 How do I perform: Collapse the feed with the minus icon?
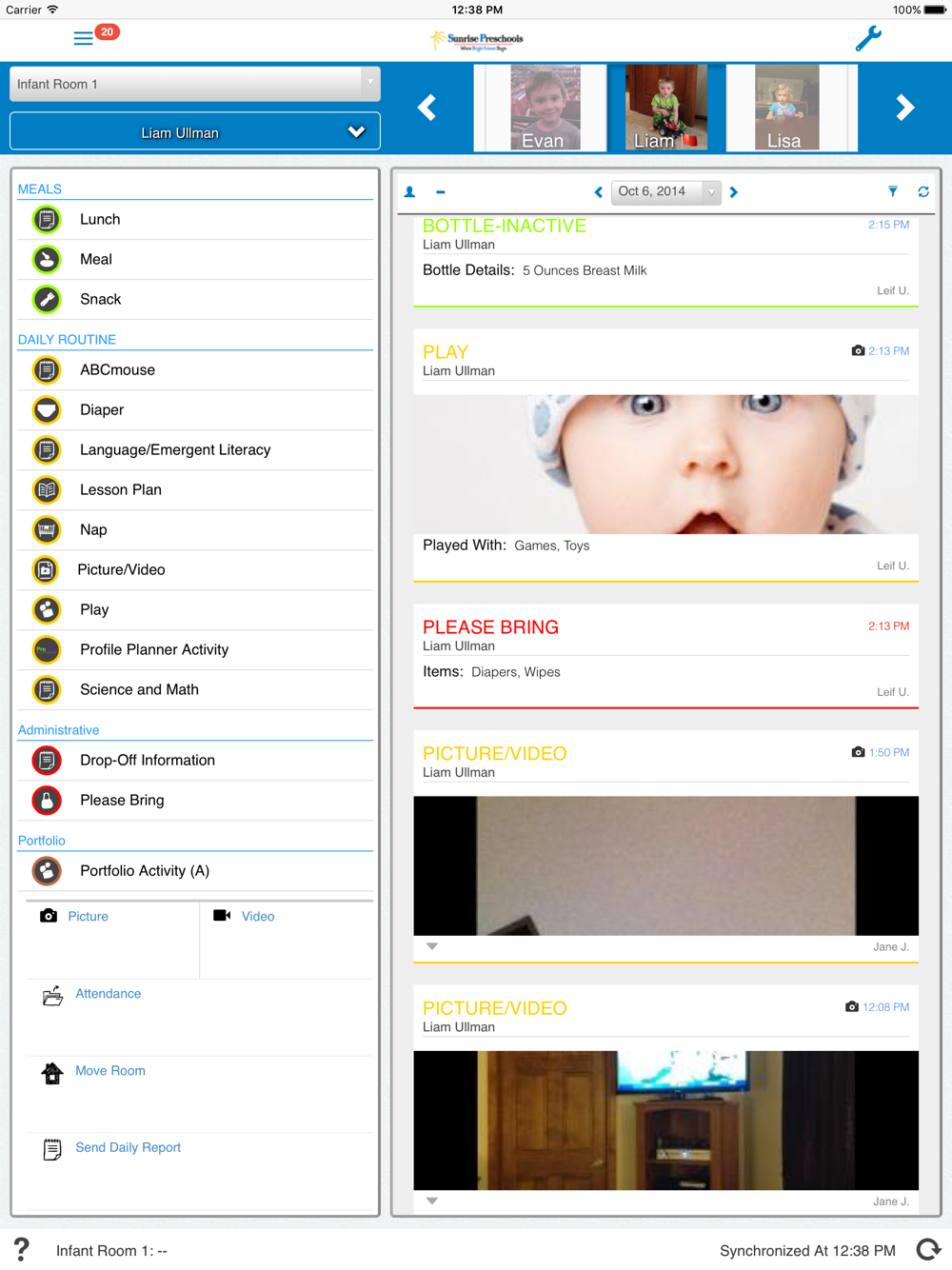(x=441, y=191)
